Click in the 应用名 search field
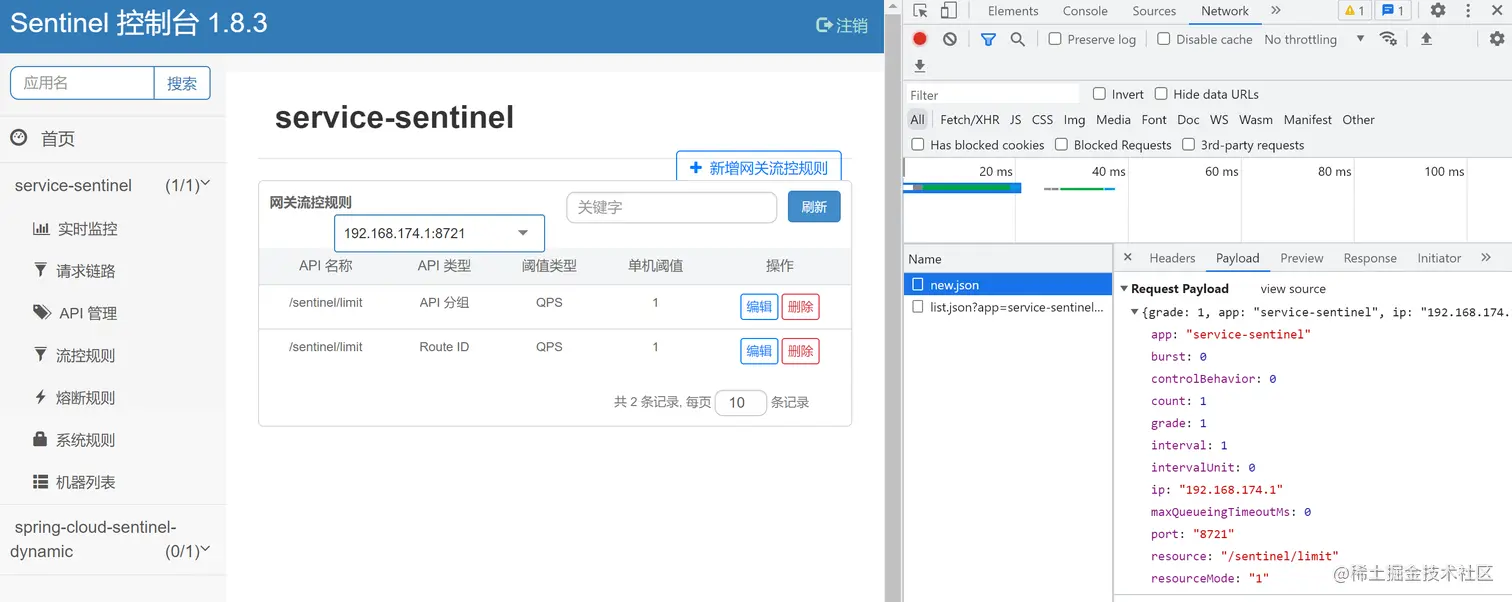 coord(82,83)
